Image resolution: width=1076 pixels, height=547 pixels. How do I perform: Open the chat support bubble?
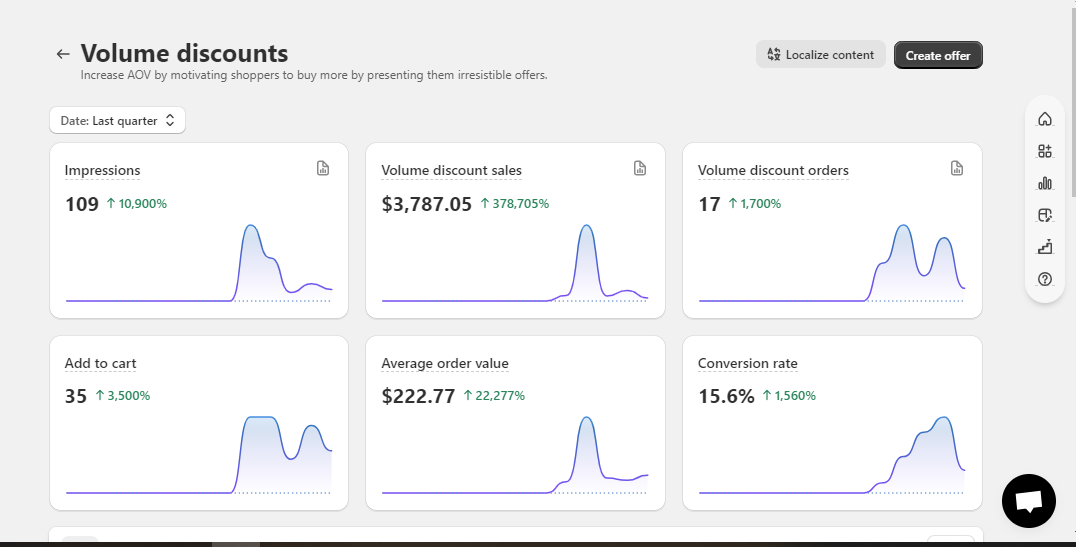click(x=1028, y=501)
